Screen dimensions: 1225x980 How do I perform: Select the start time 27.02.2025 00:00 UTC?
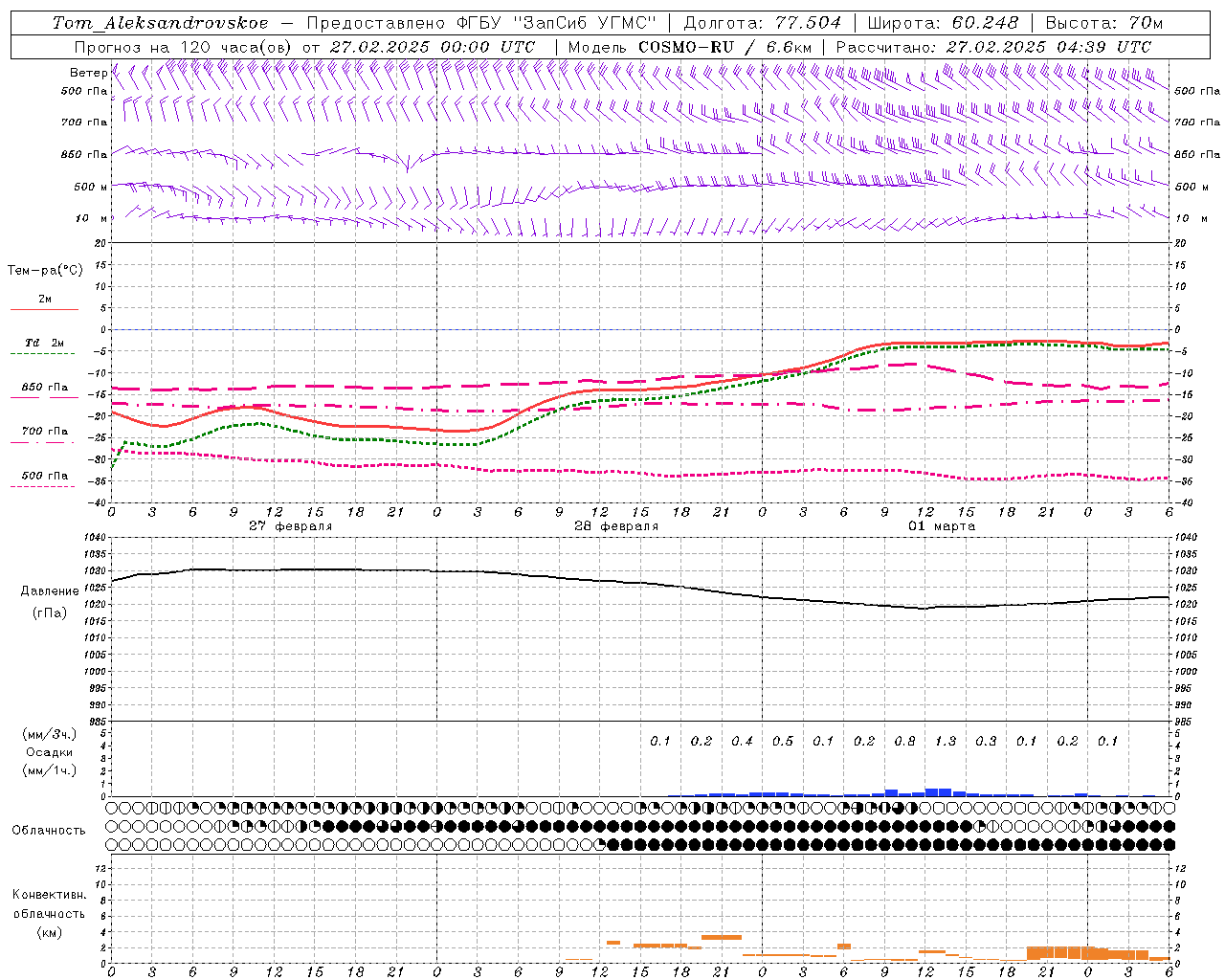[x=433, y=47]
